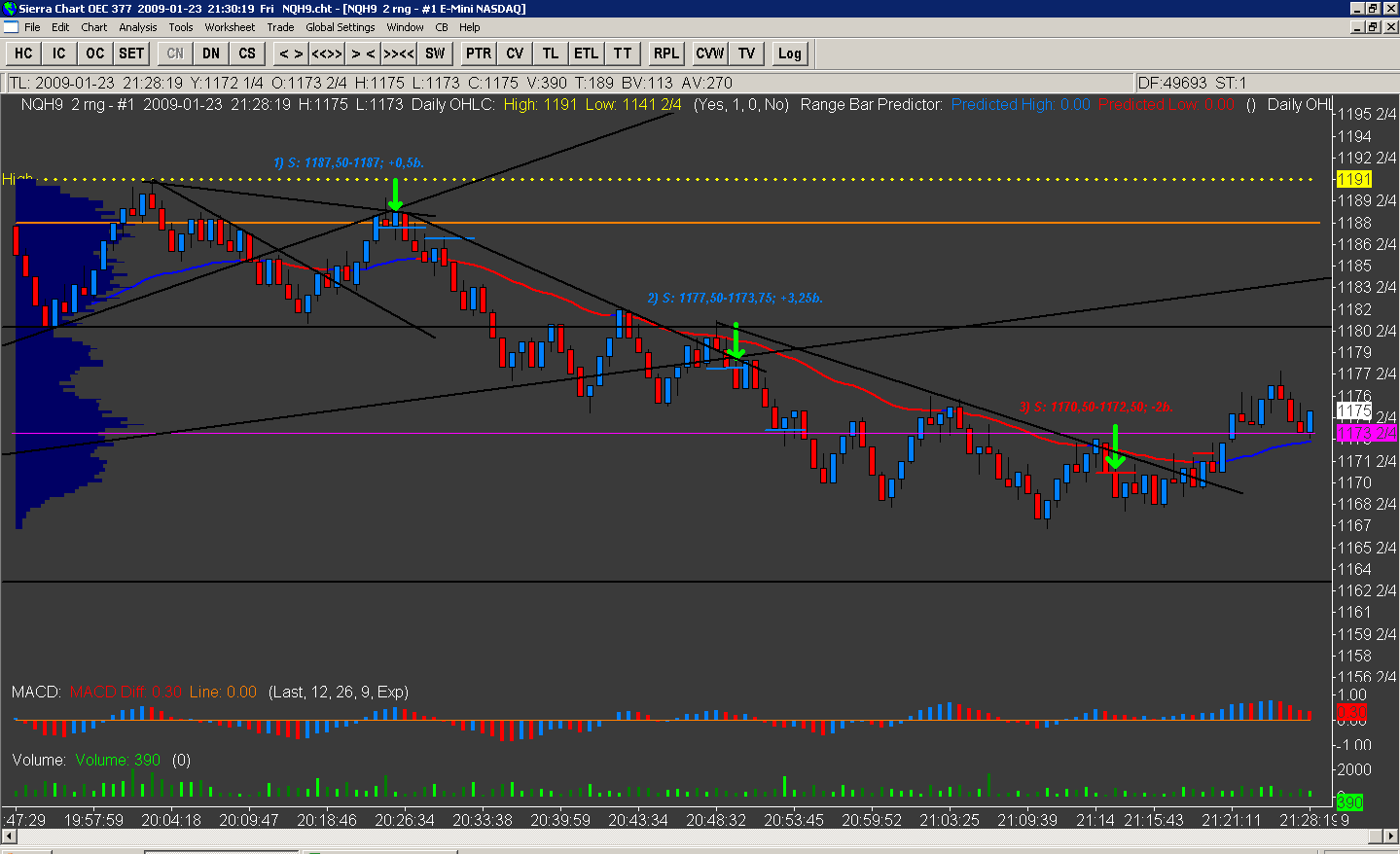Image resolution: width=1400 pixels, height=854 pixels.
Task: Click the '>><<' bar spacing button
Action: pos(399,53)
